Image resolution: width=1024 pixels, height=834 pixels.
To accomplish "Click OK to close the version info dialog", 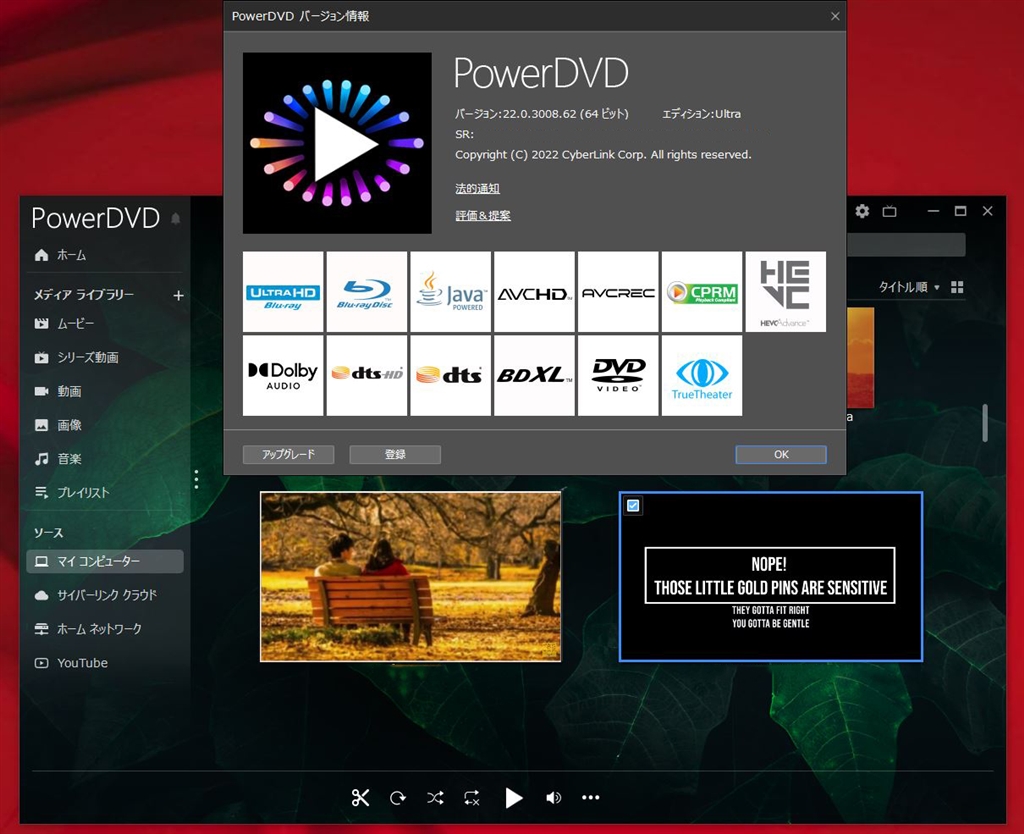I will pyautogui.click(x=780, y=454).
